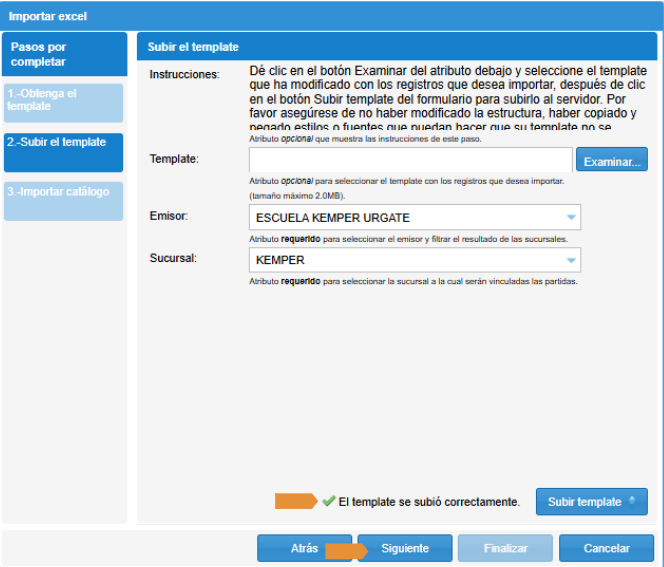
Task: Click the green success checkmark icon
Action: [328, 501]
